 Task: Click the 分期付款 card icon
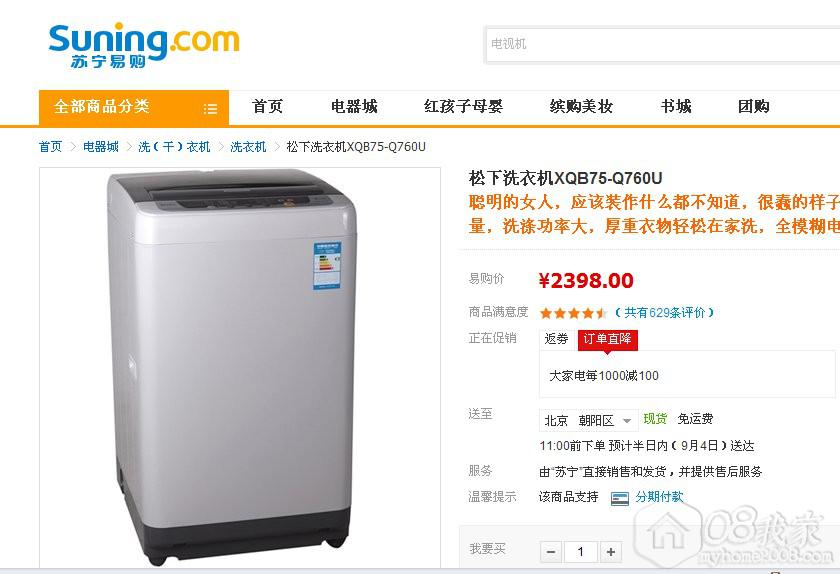tap(620, 498)
